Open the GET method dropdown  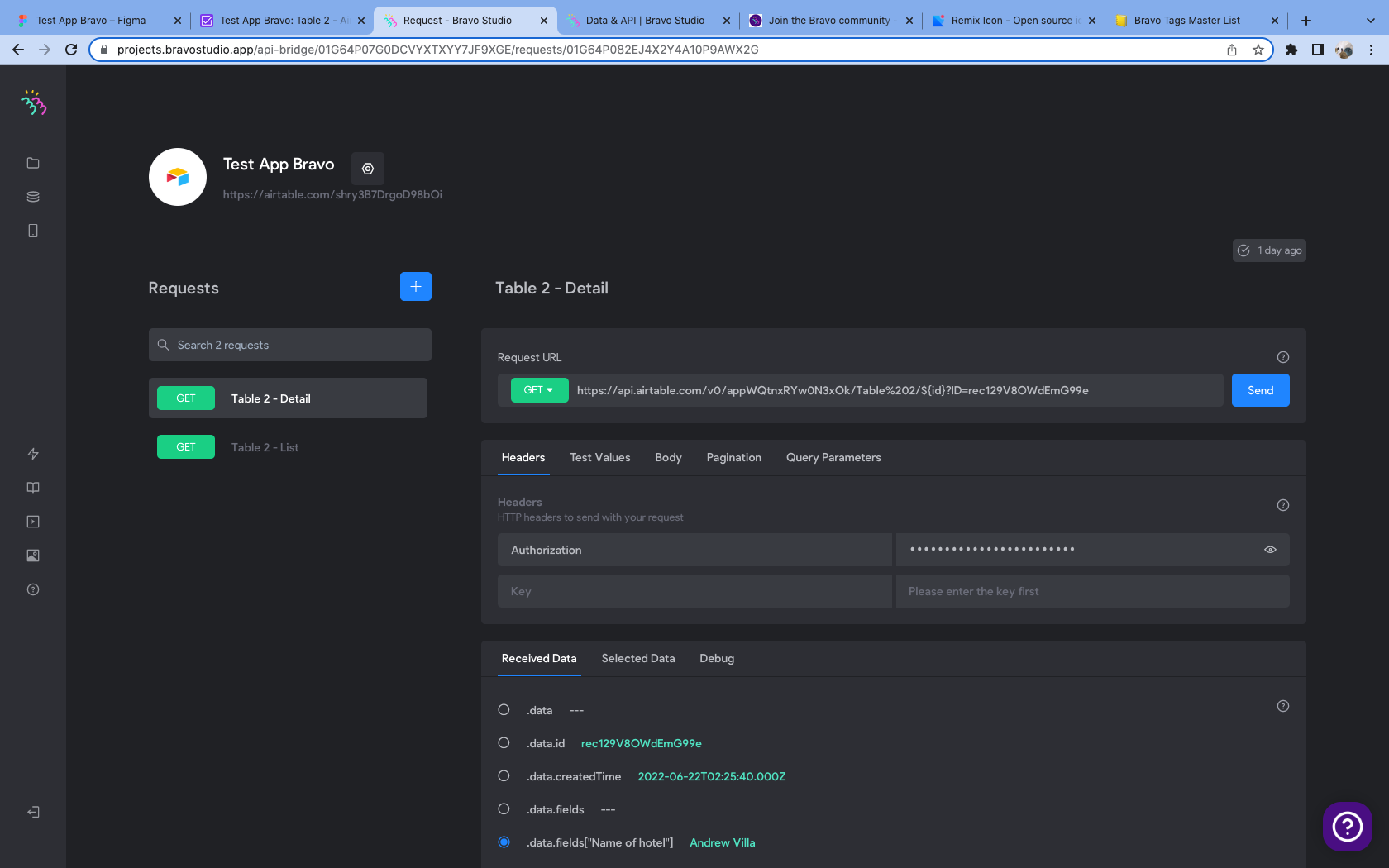pos(539,390)
